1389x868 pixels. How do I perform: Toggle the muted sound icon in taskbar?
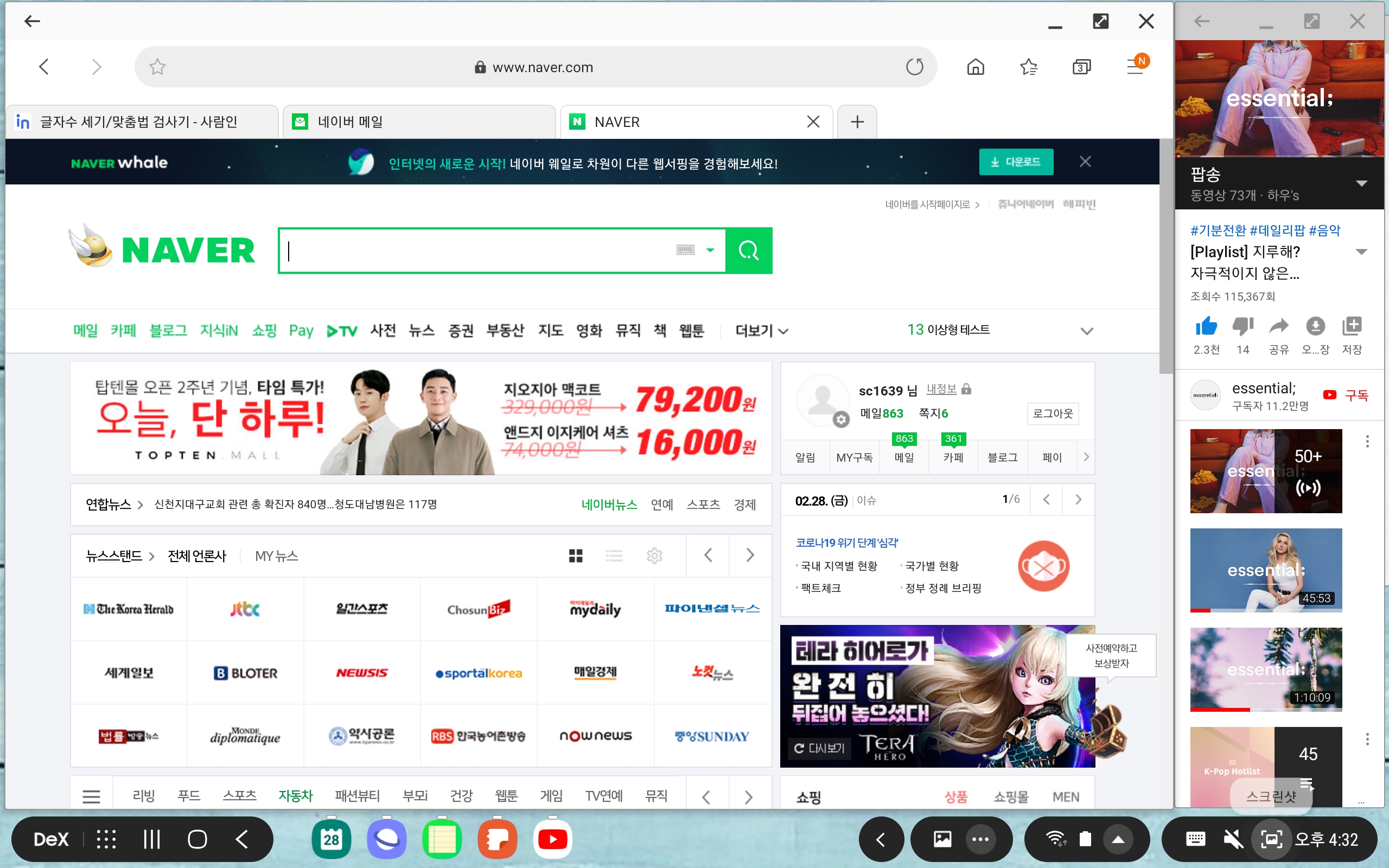point(1233,839)
